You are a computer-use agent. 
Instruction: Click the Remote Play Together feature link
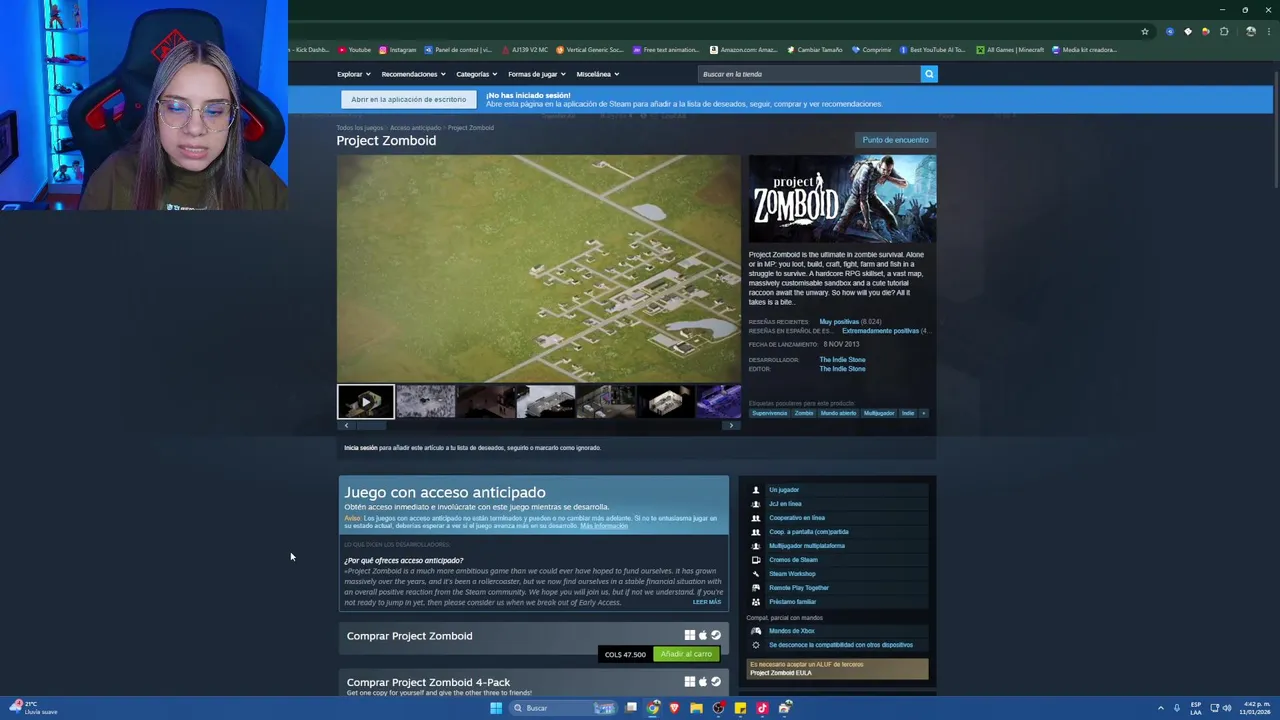(798, 588)
